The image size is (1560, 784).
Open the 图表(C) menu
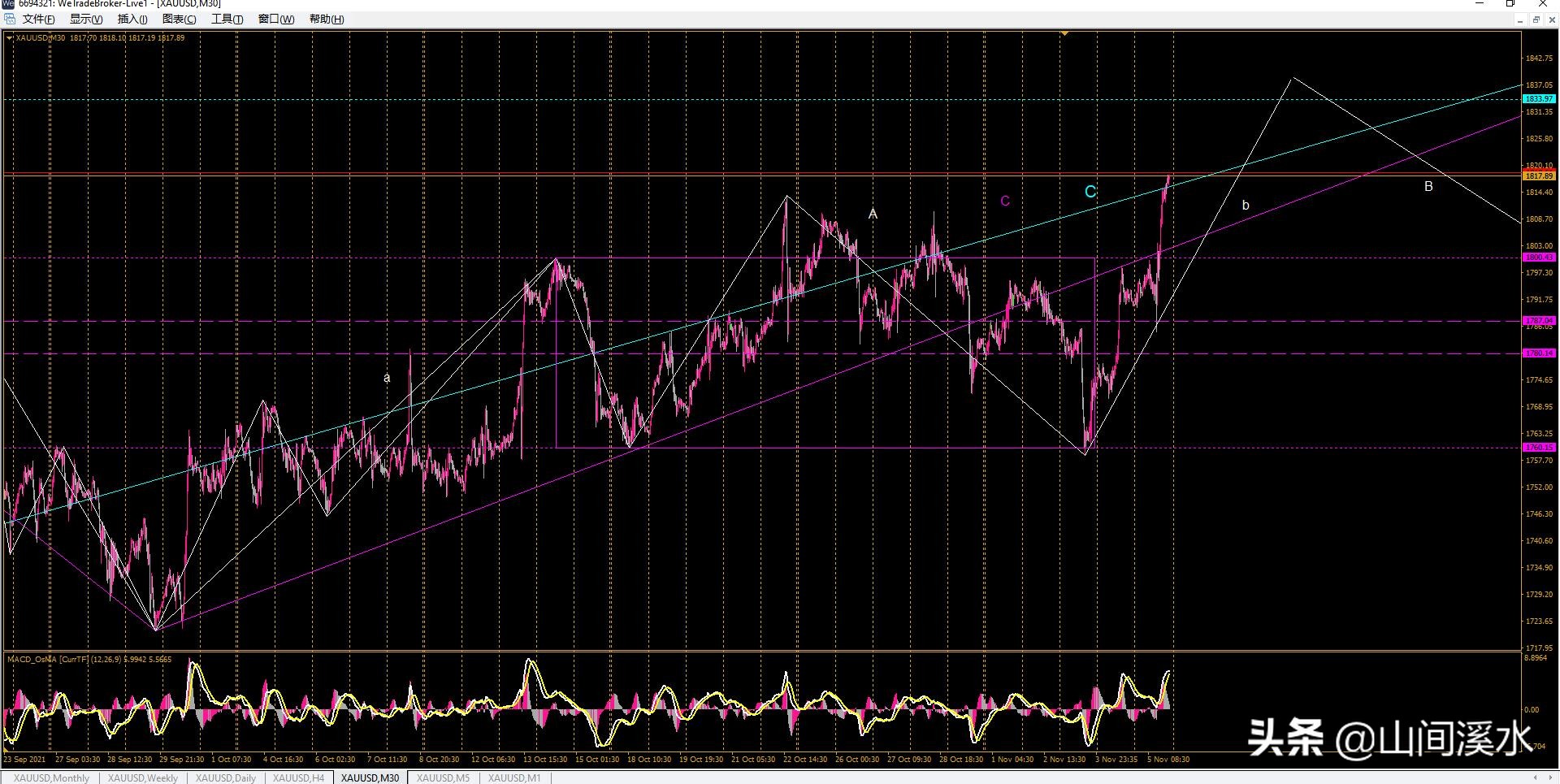point(179,19)
